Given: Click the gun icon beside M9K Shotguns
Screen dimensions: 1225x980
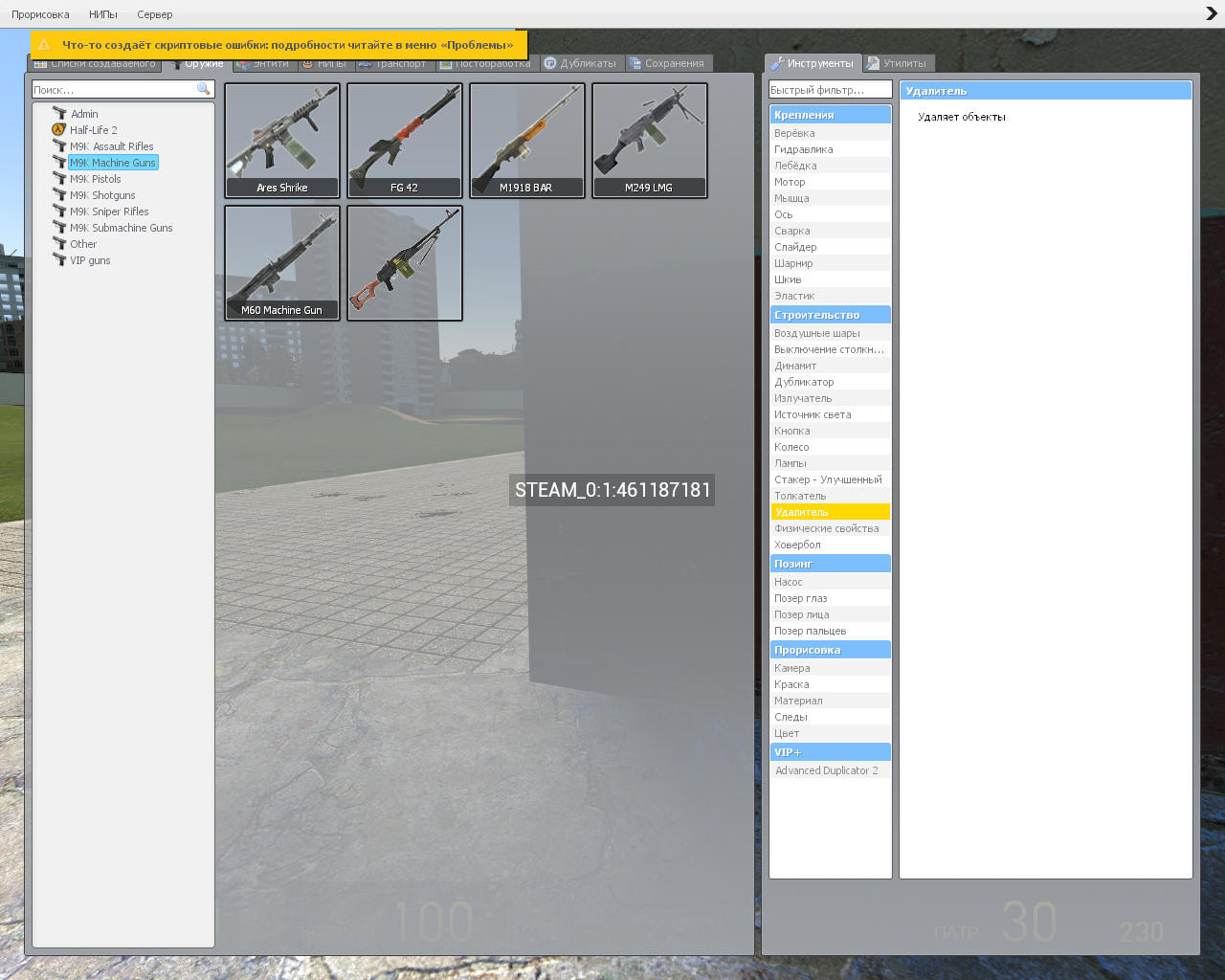Looking at the screenshot, I should click(59, 194).
